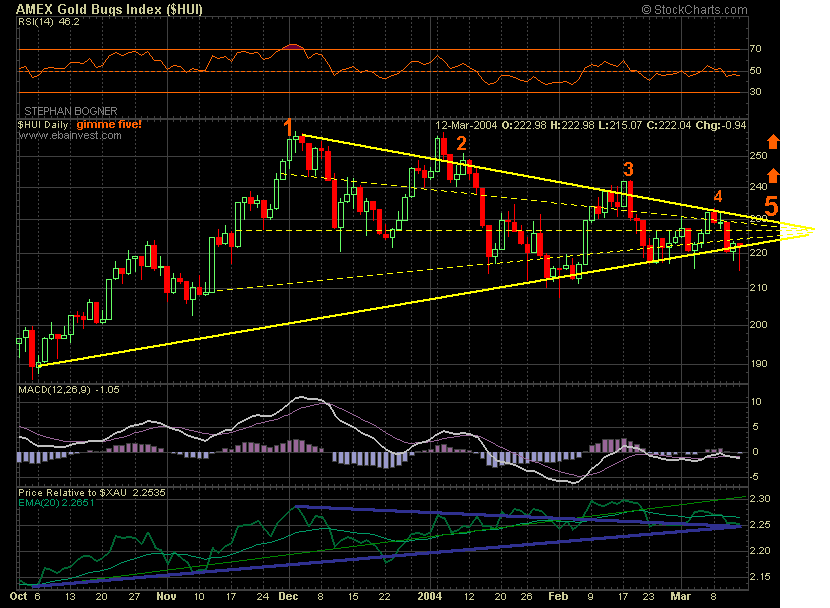Click the MACD axis value '-5'
Screen dimensions: 830x608
pos(755,477)
